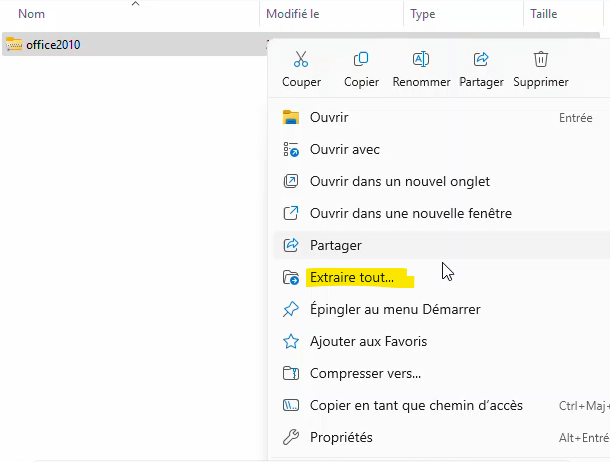The width and height of the screenshot is (610, 462).
Task: Click the zip icon beside Compresser vers
Action: (291, 373)
